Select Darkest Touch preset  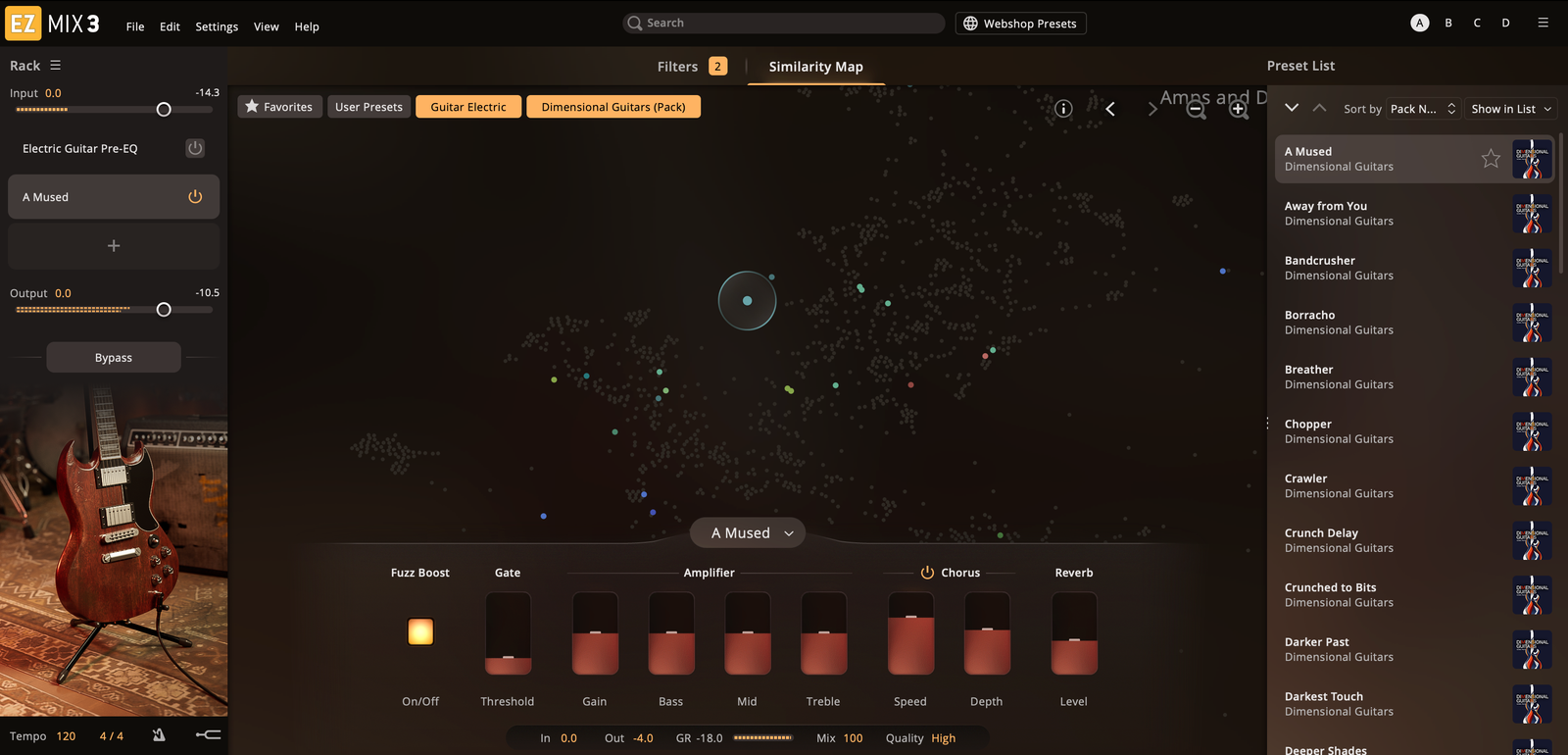click(1413, 704)
